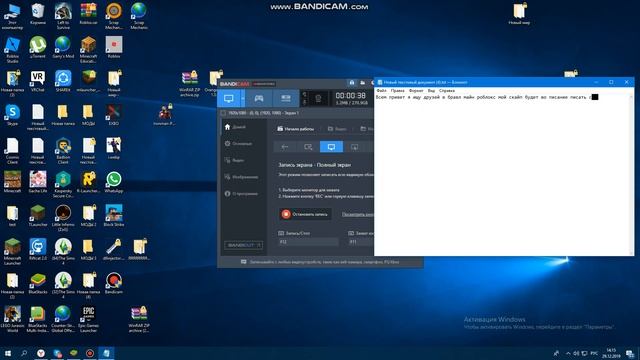Switch to Notepad on the taskbar
Screen dimensions: 640x360
coord(106,353)
